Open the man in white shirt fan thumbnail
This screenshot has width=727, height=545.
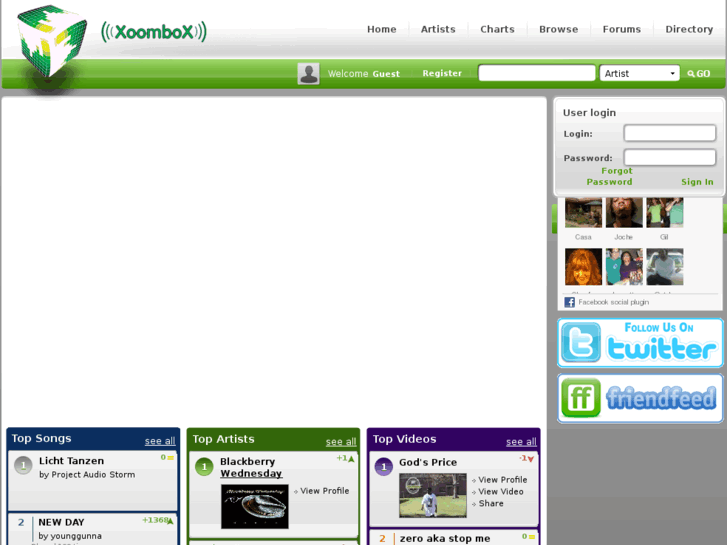pyautogui.click(x=665, y=267)
